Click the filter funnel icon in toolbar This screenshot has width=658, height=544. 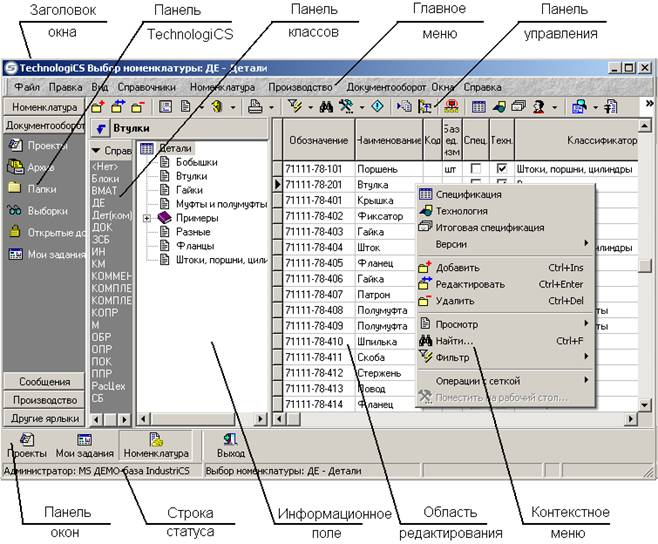click(295, 106)
